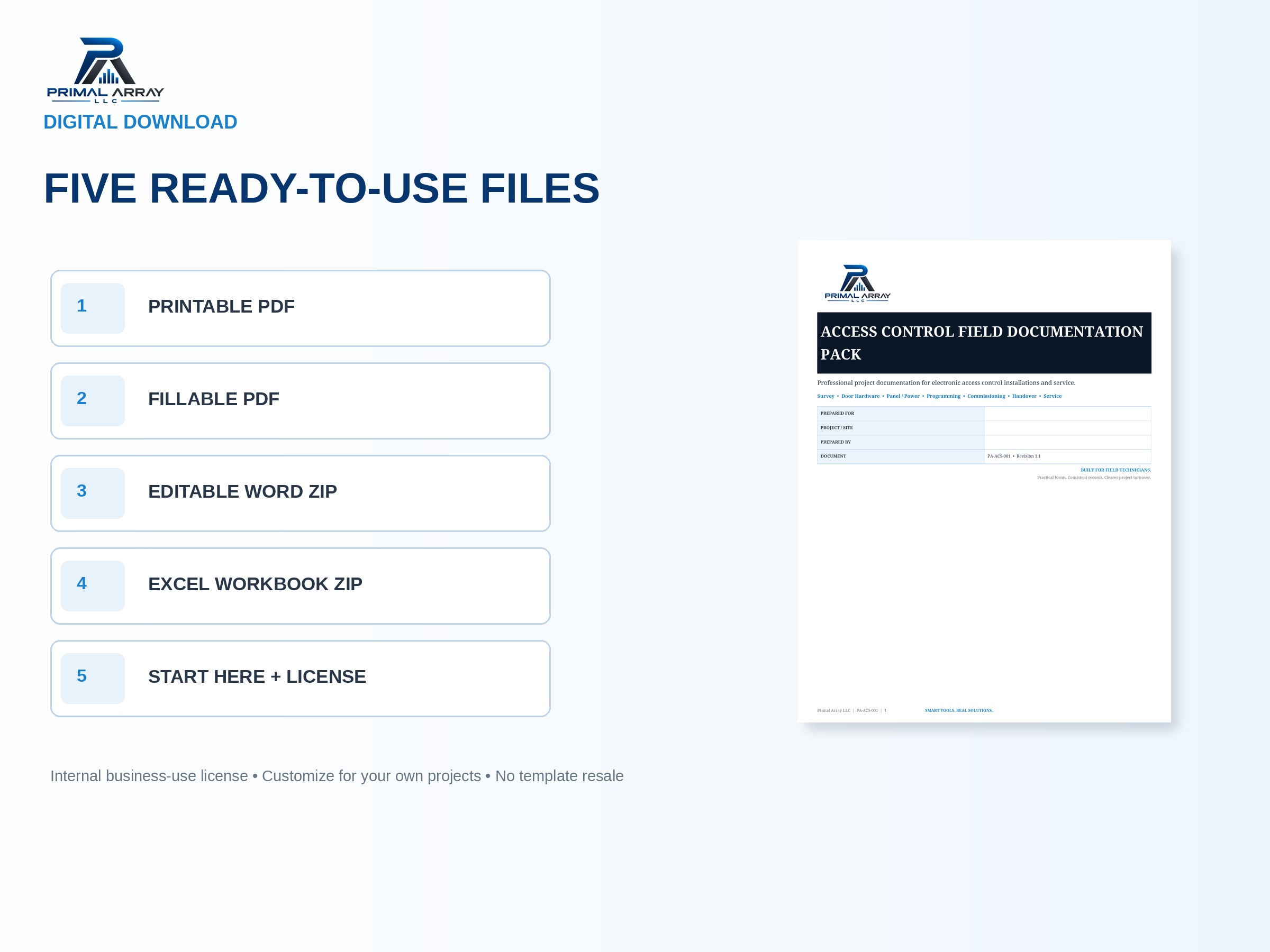Viewport: 1270px width, 952px height.
Task: Click the number 4 badge
Action: tap(93, 586)
